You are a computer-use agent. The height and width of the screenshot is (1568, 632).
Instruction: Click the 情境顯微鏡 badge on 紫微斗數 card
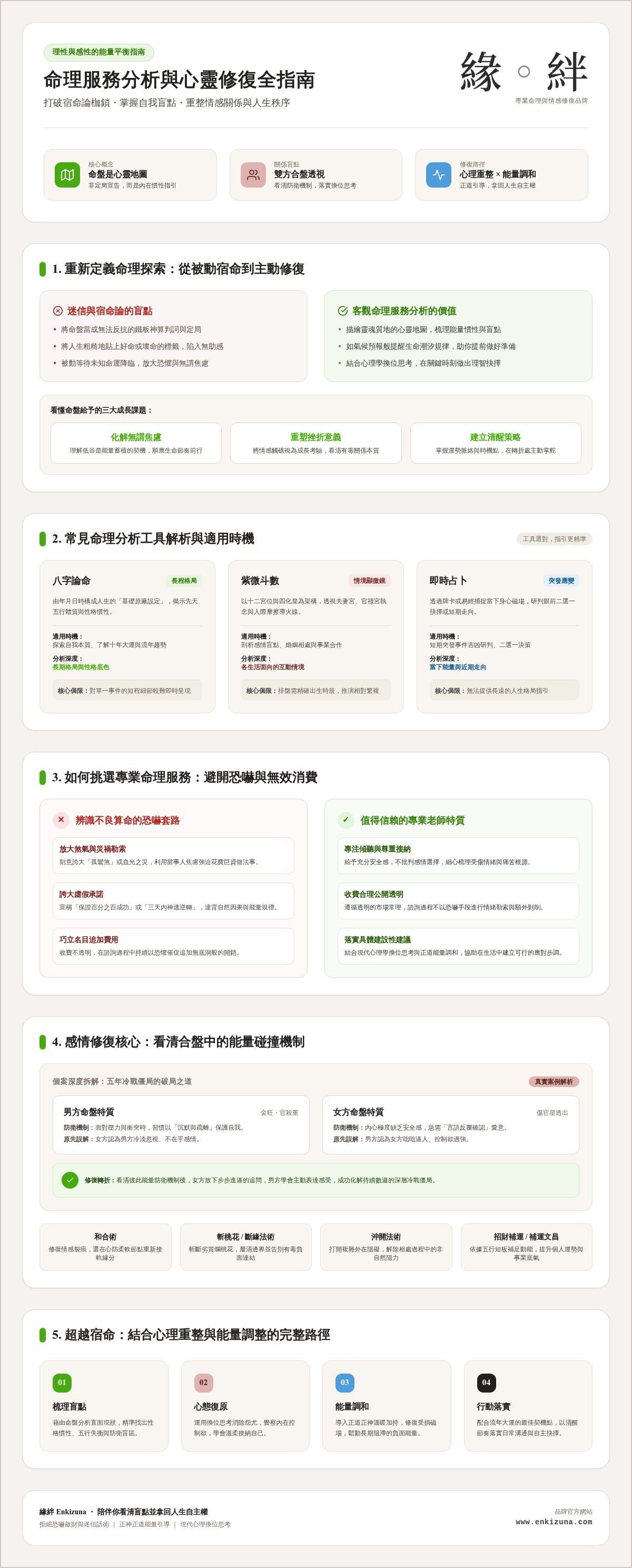coord(369,581)
